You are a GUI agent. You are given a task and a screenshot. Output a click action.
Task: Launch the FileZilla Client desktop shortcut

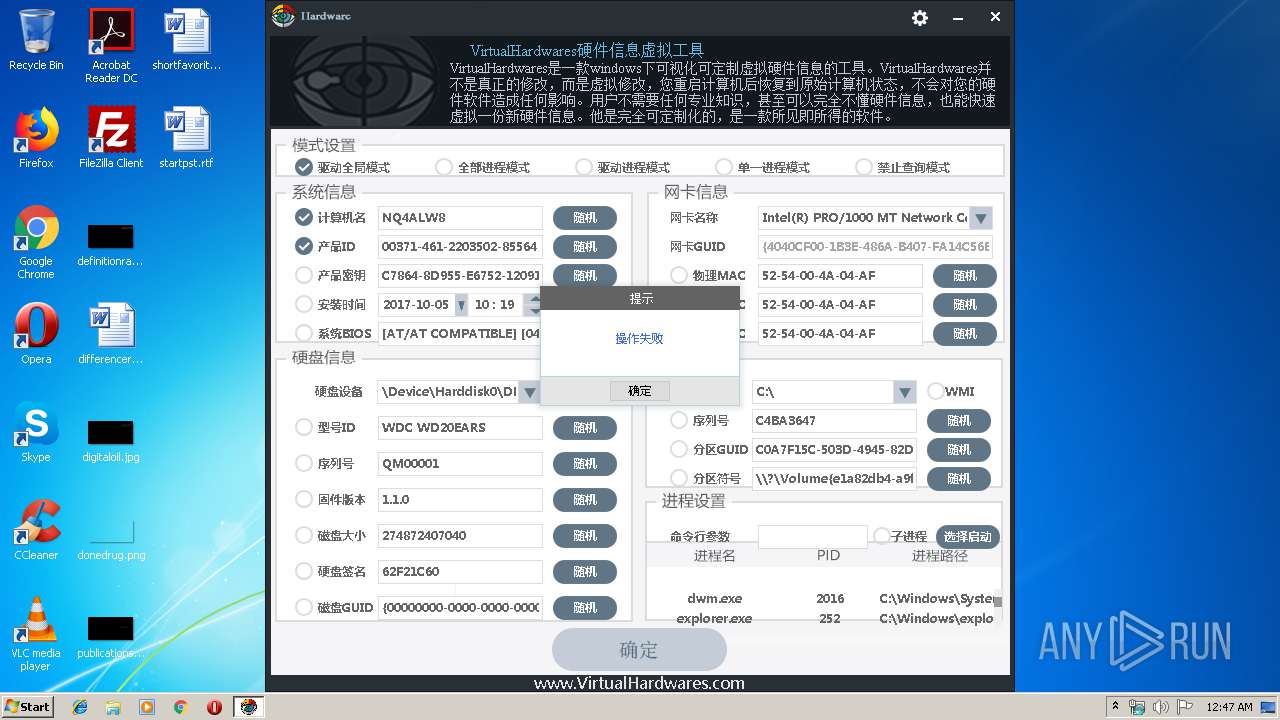(111, 137)
